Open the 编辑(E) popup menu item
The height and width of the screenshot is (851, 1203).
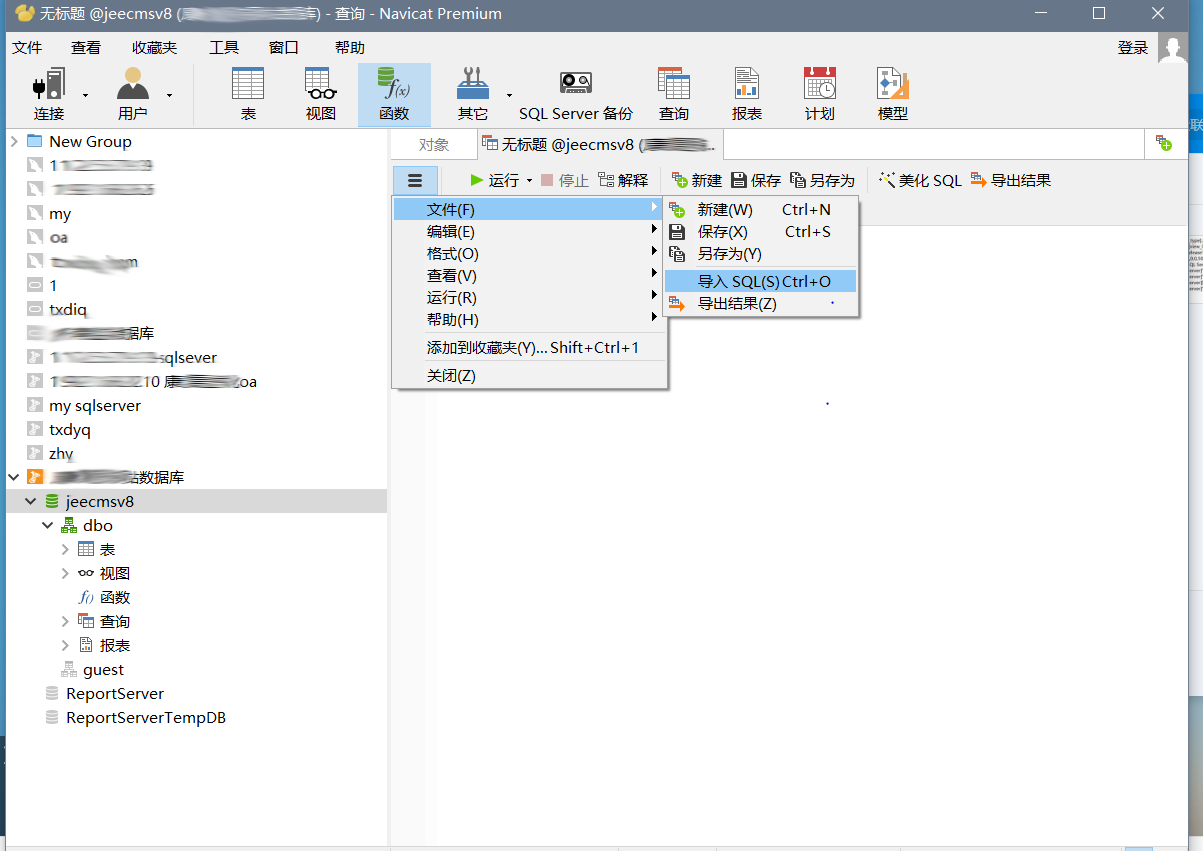pyautogui.click(x=529, y=231)
